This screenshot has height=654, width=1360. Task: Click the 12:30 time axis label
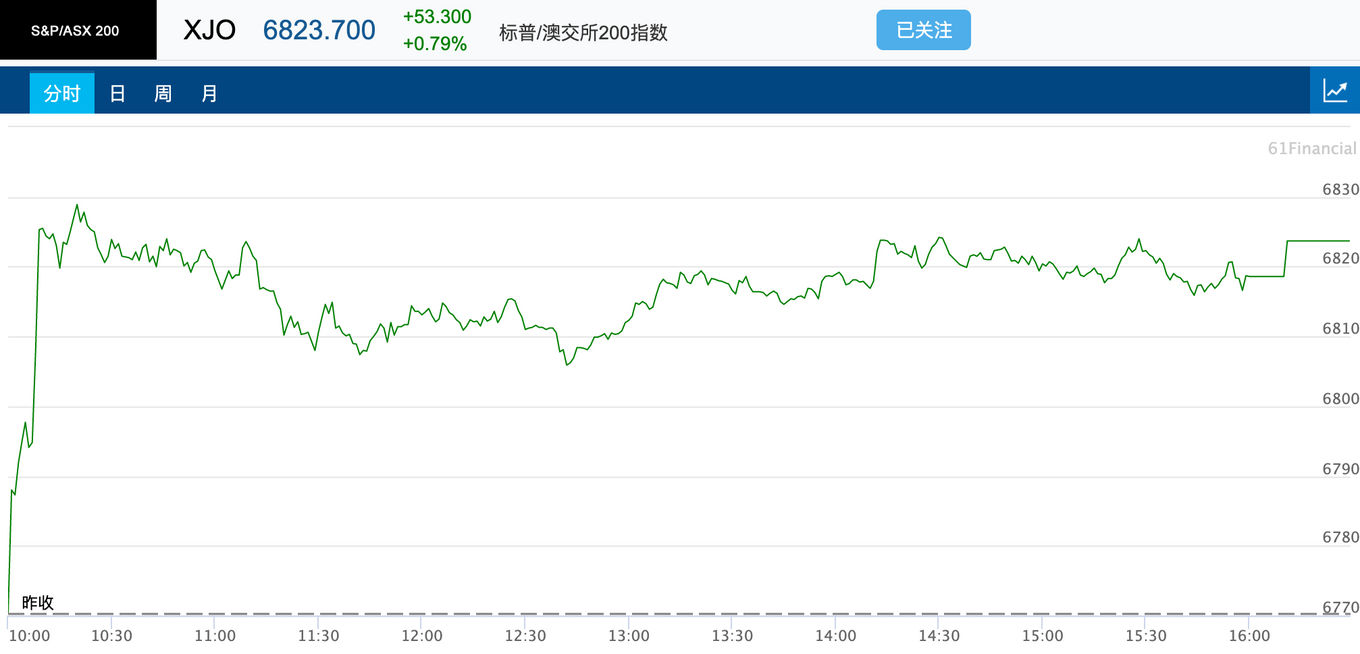525,636
